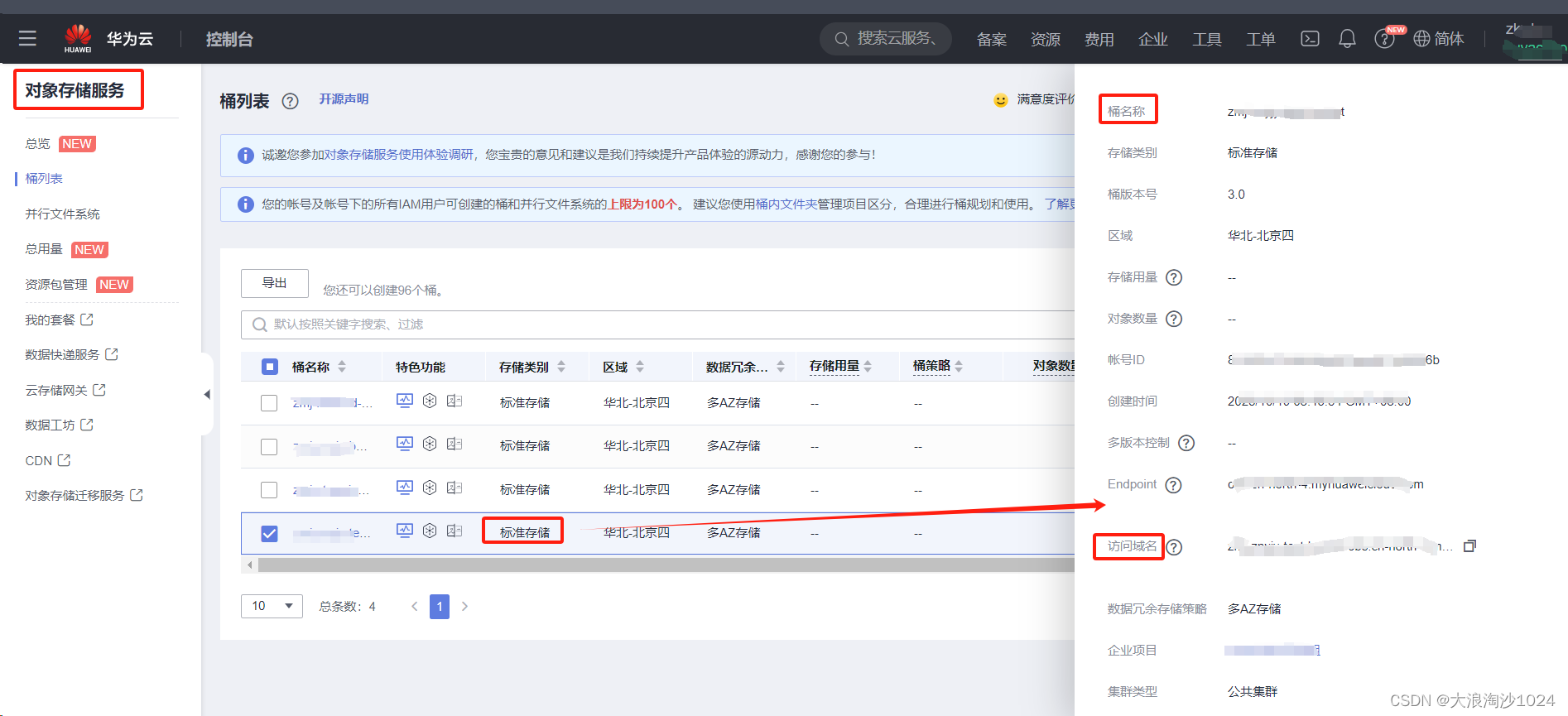Open the CloudShell terminal icon
1568x716 pixels.
pyautogui.click(x=1310, y=38)
